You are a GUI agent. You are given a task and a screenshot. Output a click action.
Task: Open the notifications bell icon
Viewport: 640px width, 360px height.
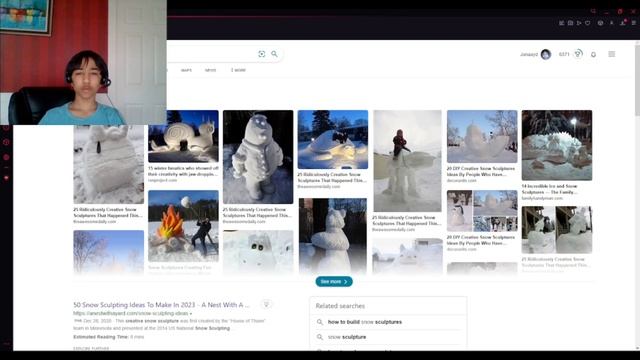593,54
